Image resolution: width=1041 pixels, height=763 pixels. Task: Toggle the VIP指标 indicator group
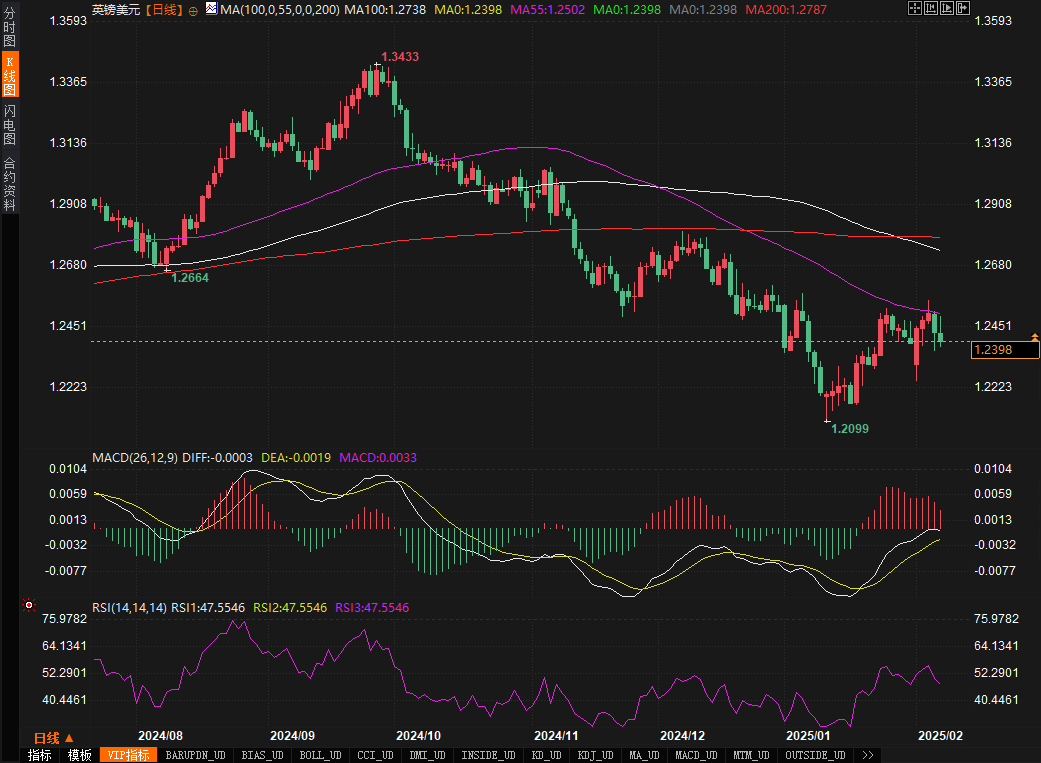(128, 755)
